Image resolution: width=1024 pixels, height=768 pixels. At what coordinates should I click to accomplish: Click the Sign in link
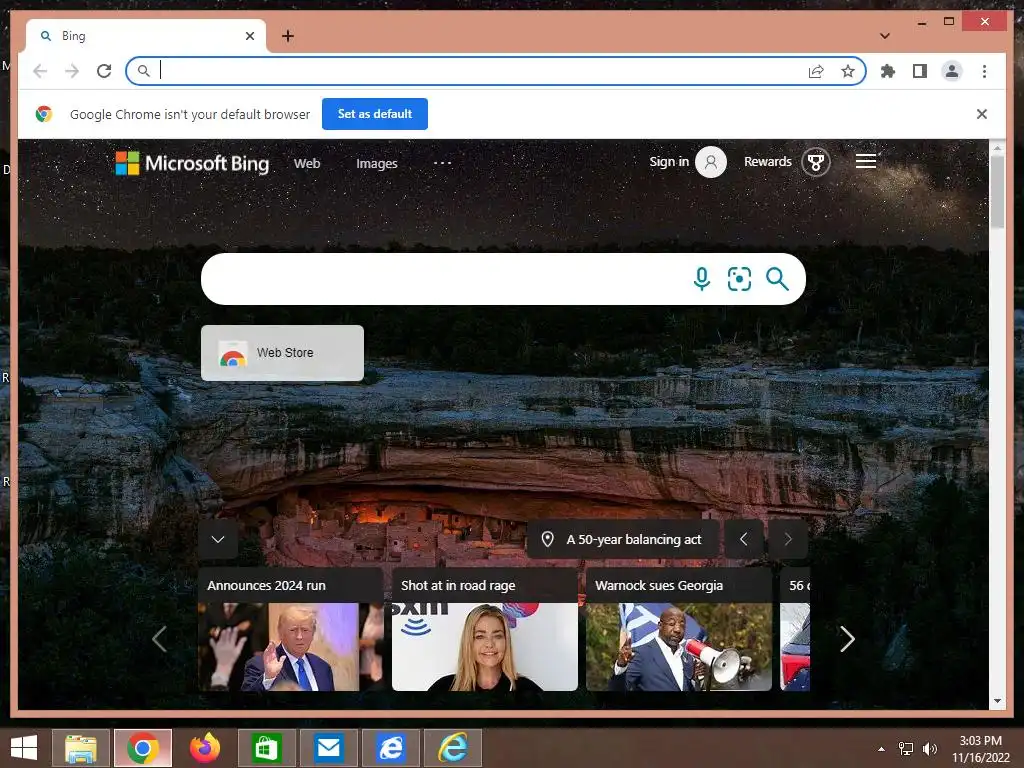(669, 162)
